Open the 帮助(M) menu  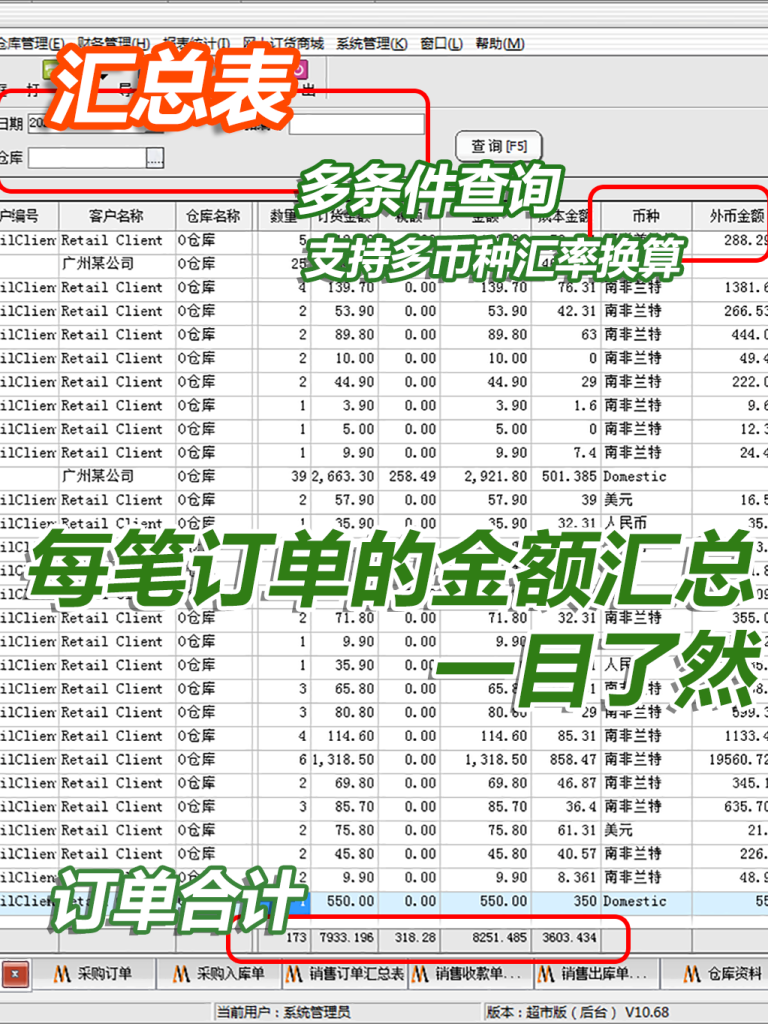pos(500,44)
